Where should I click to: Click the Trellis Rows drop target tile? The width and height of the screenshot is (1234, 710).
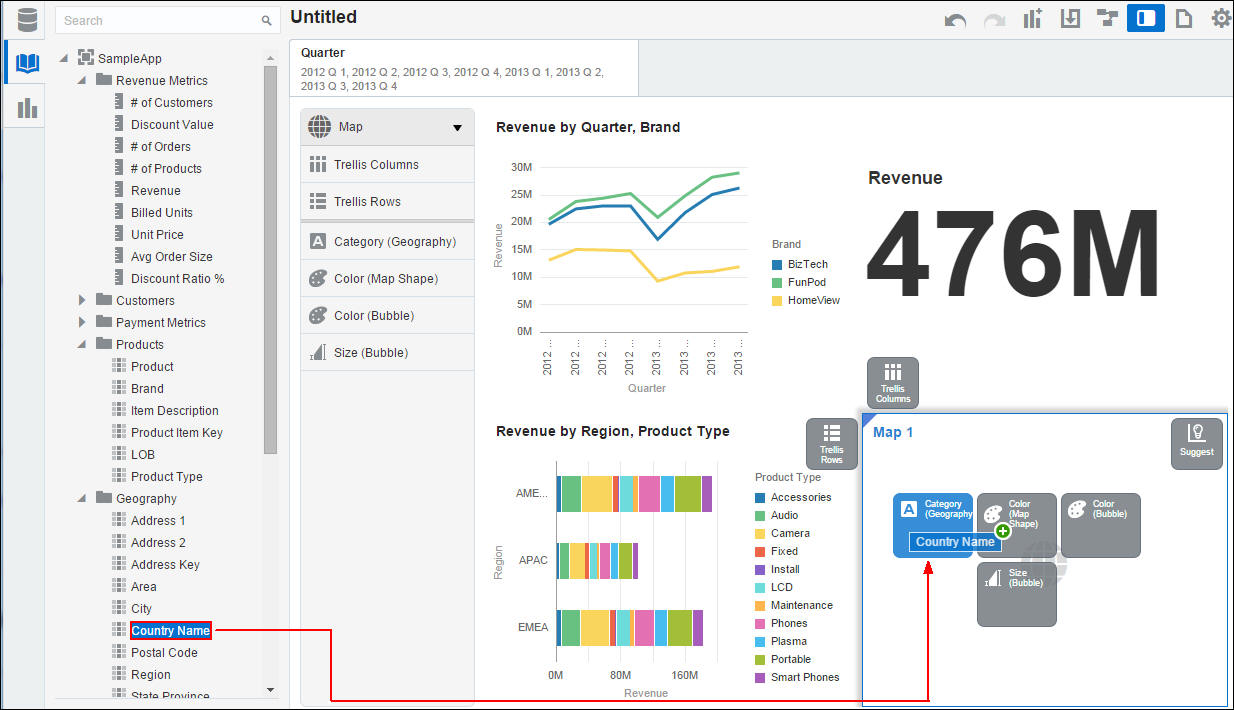832,444
